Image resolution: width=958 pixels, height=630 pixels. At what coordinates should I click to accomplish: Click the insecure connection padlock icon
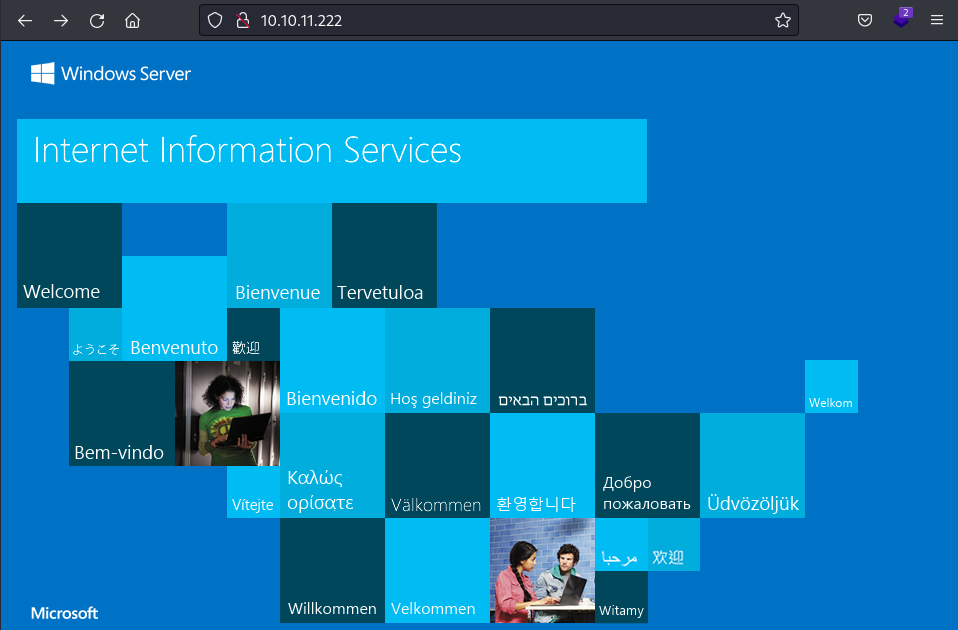tap(243, 21)
